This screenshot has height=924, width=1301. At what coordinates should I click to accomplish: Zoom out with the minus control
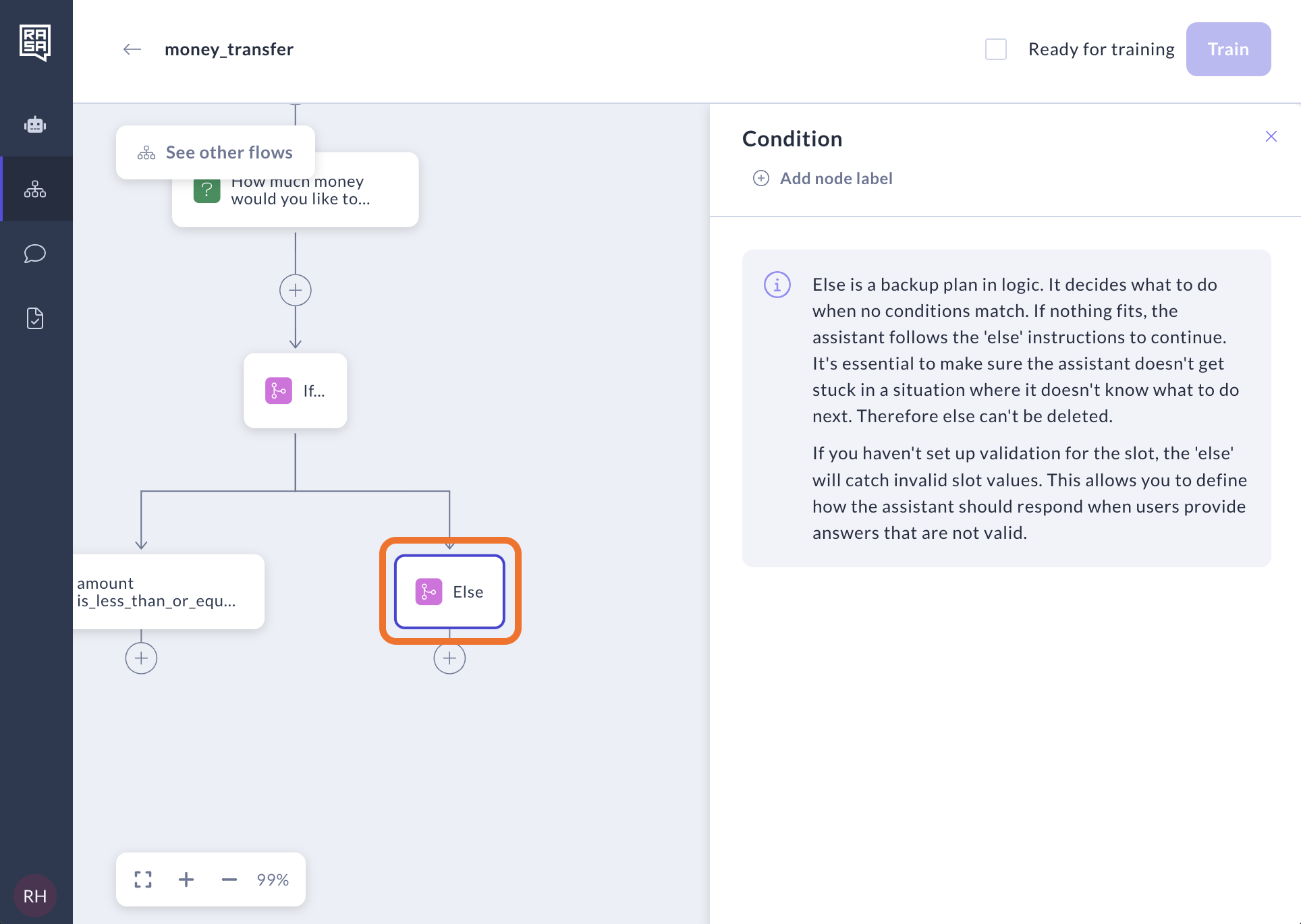point(229,879)
